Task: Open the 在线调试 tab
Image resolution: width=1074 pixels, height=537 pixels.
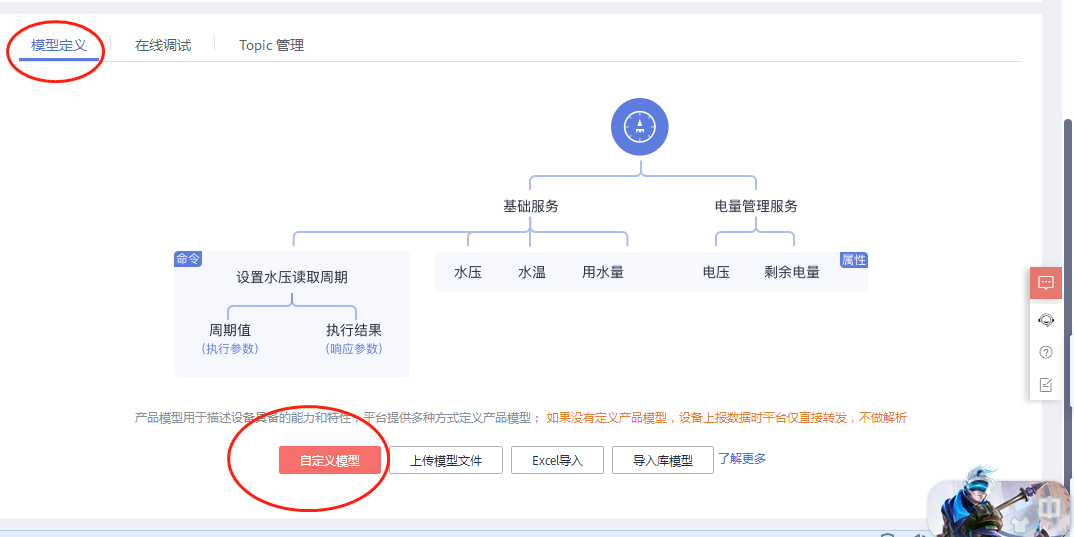Action: (163, 45)
